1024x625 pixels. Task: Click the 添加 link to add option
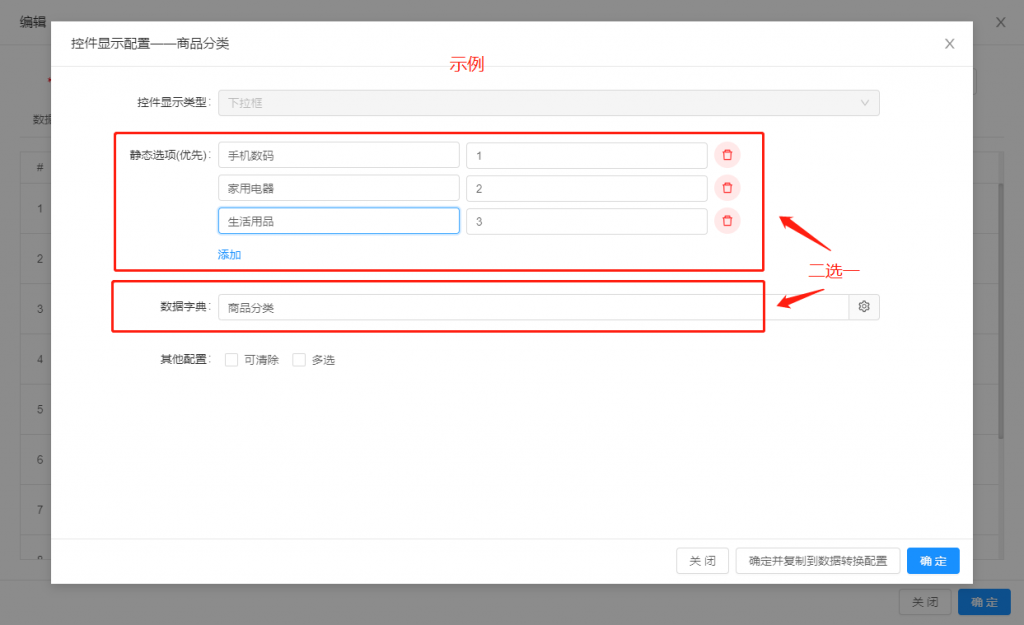pyautogui.click(x=229, y=254)
